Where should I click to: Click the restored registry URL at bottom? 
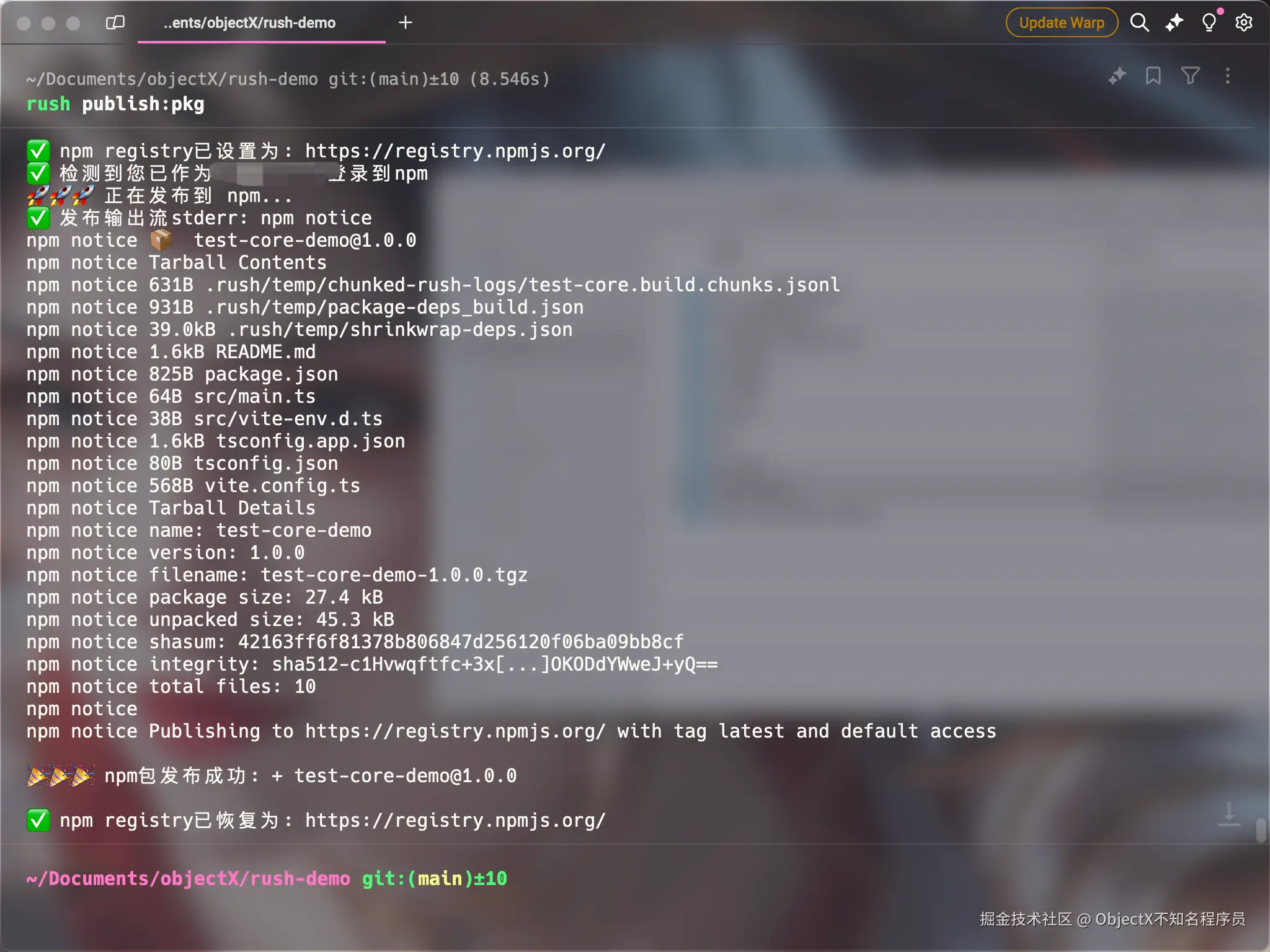[x=455, y=821]
